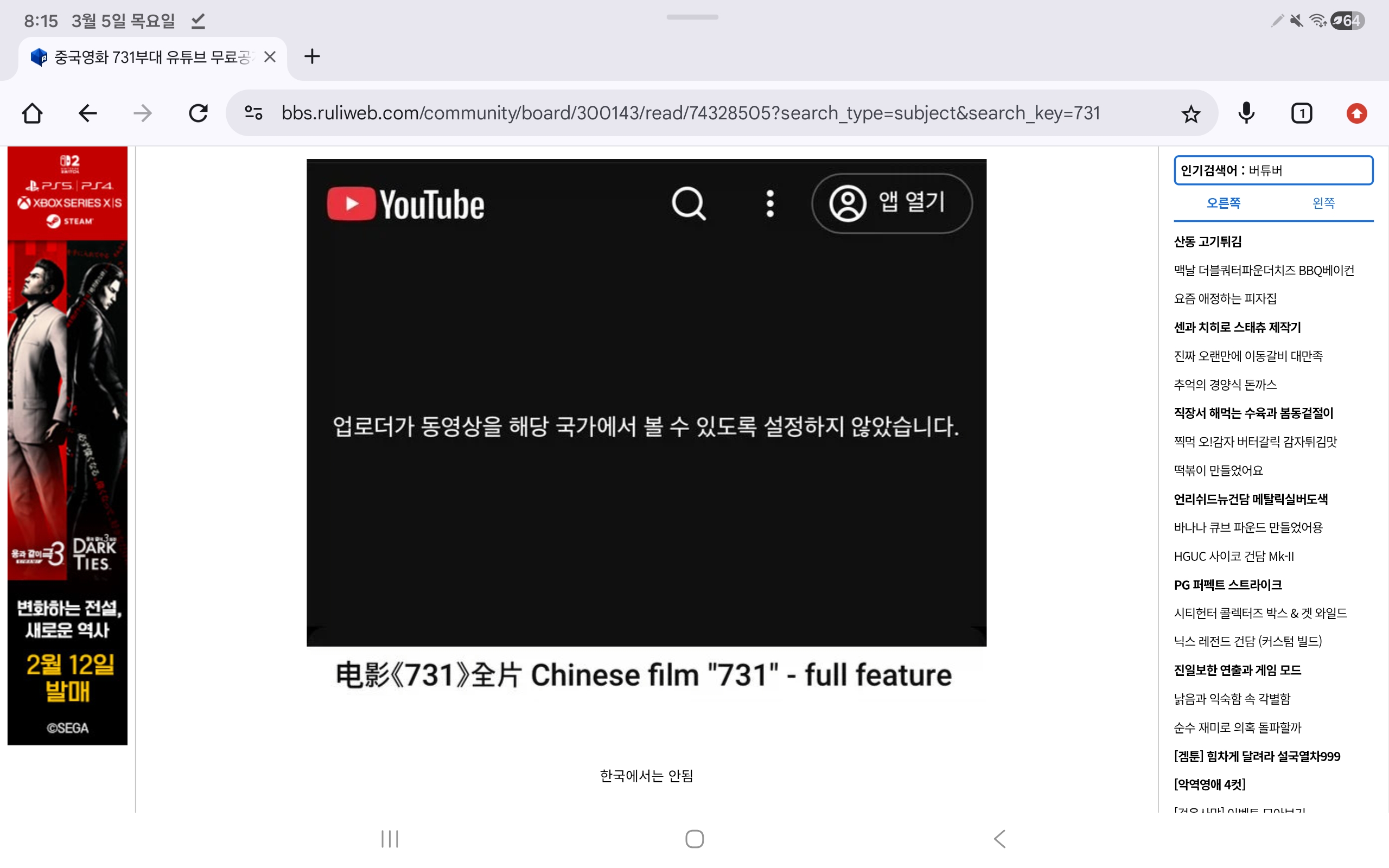Tap the microphone voice search icon
1389x868 pixels.
(x=1246, y=113)
